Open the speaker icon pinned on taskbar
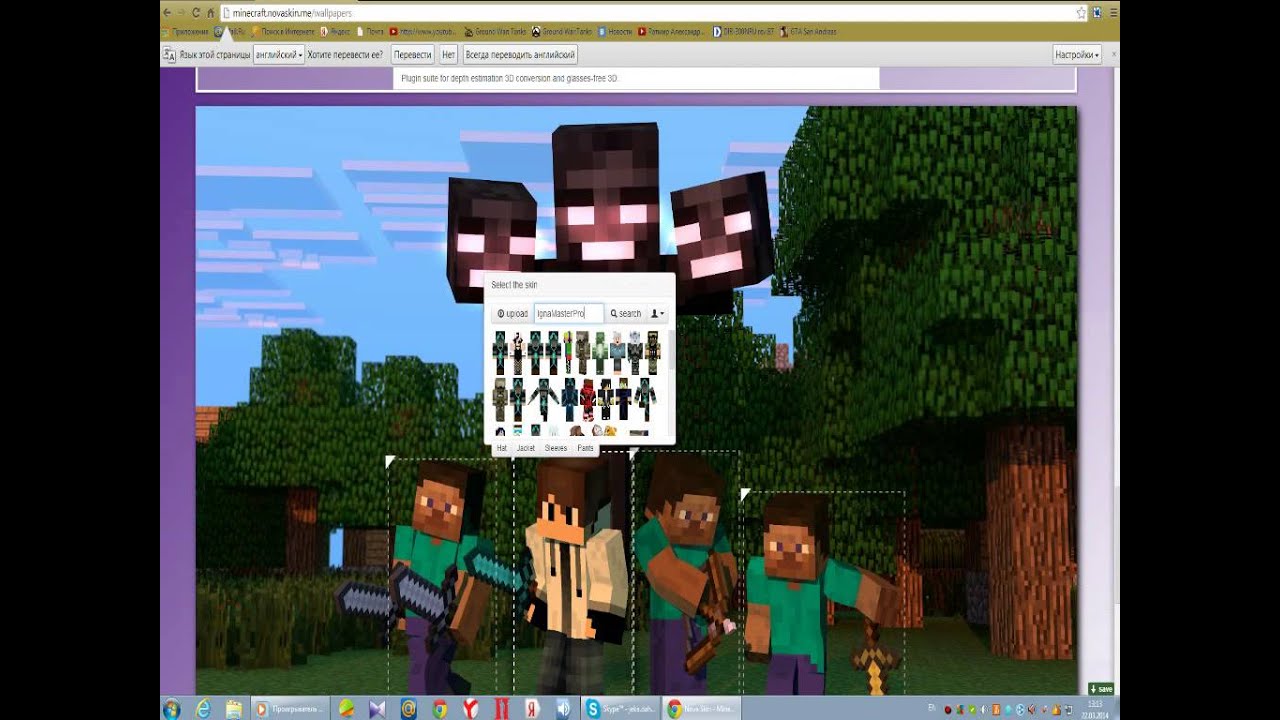The width and height of the screenshot is (1280, 720). point(563,708)
